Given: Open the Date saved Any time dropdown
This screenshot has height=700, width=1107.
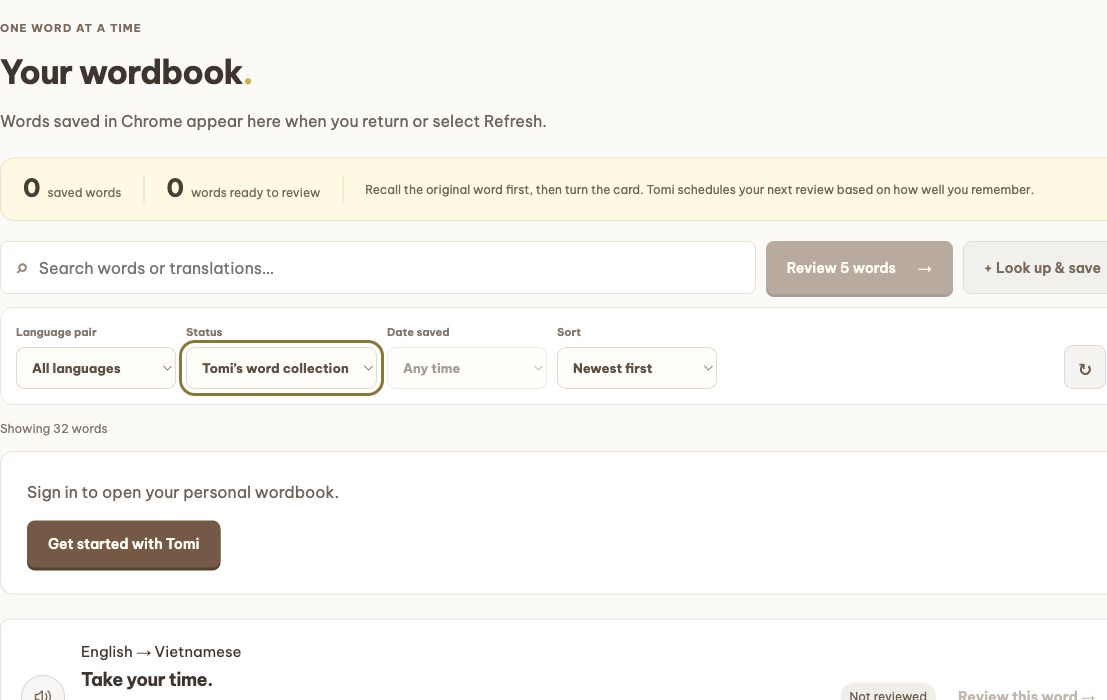Looking at the screenshot, I should [467, 368].
